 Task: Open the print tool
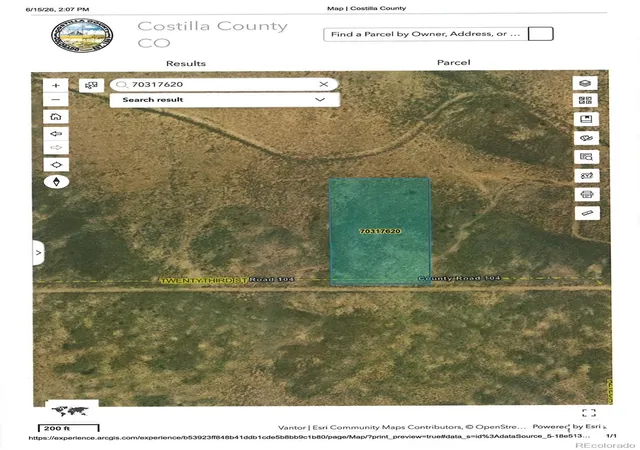pyautogui.click(x=587, y=194)
